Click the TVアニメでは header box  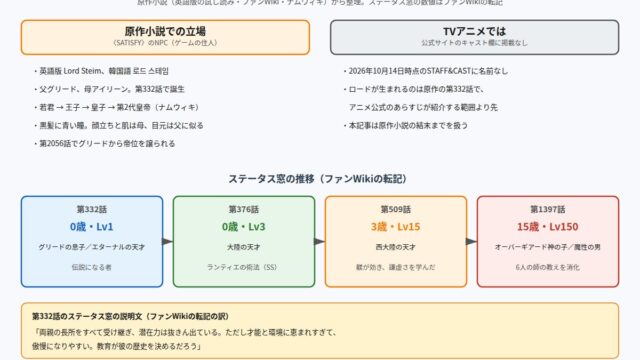[x=474, y=37]
